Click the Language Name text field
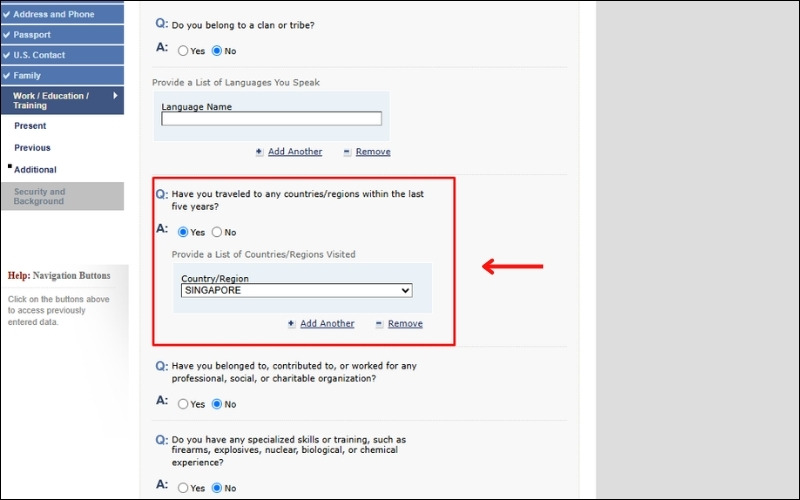This screenshot has height=500, width=800. pyautogui.click(x=272, y=119)
